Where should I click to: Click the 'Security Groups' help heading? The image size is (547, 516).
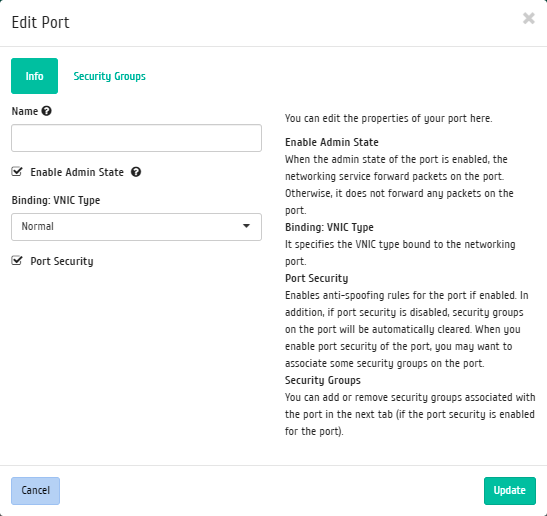pos(323,380)
